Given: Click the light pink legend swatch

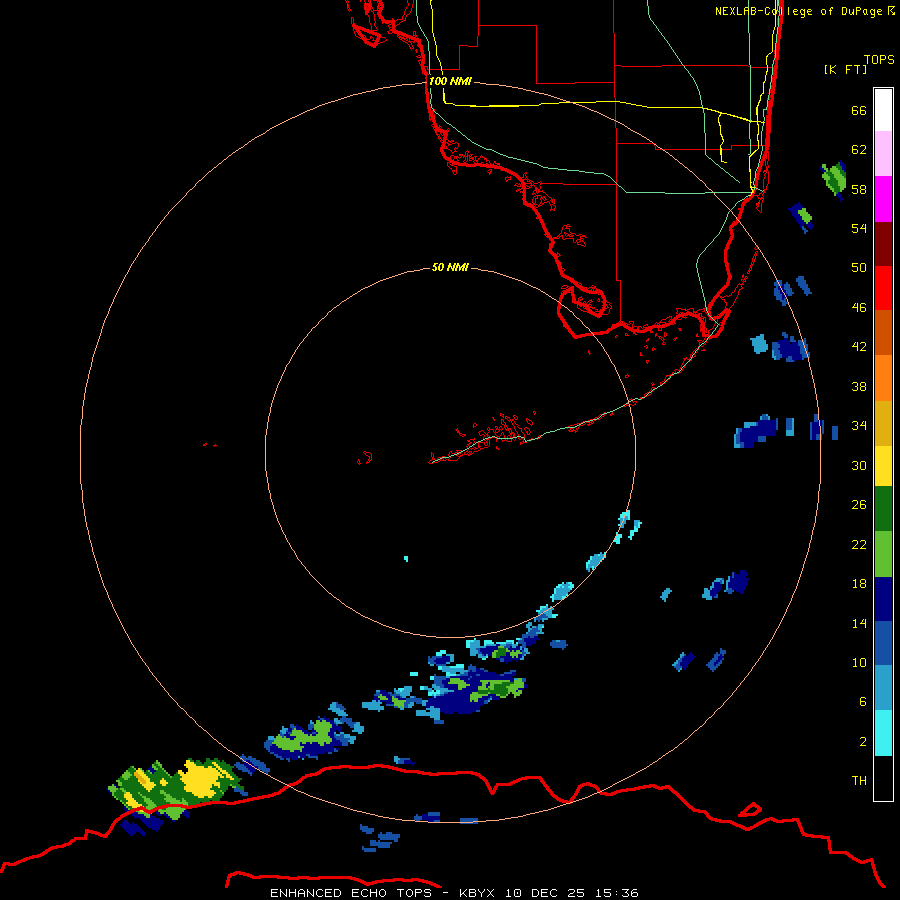Looking at the screenshot, I should 883,154.
